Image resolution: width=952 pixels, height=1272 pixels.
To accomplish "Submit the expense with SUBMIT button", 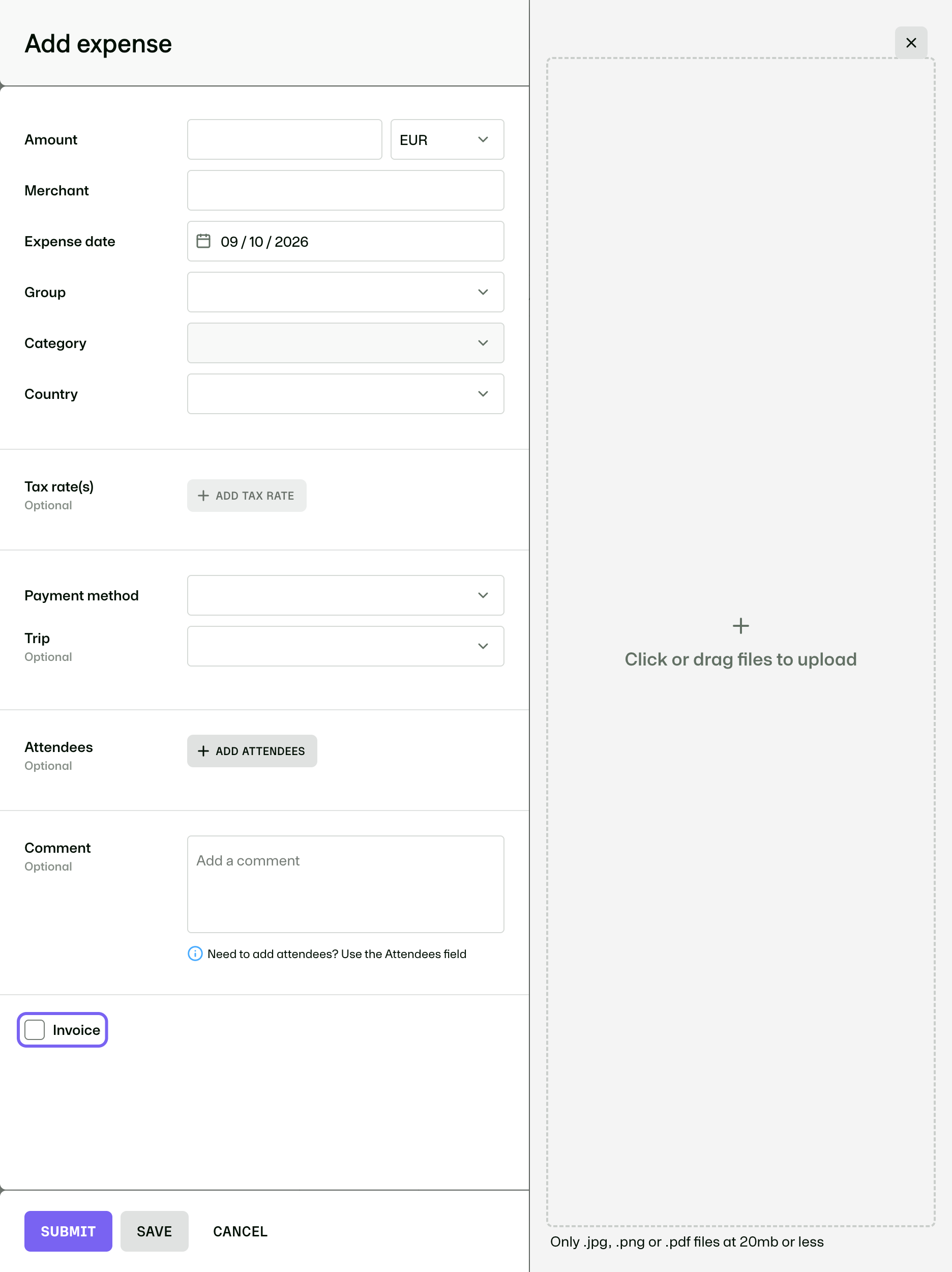I will point(69,1231).
